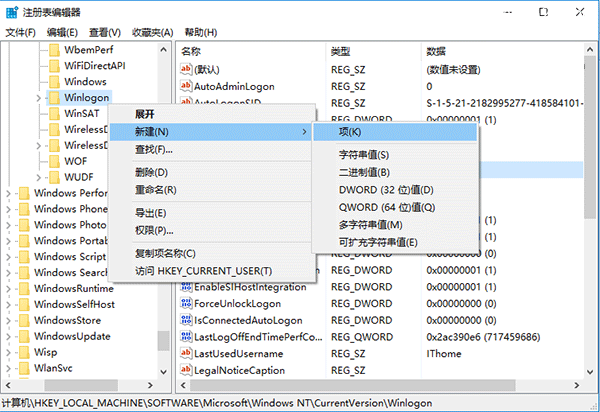Click the 类型 column header
Image resolution: width=600 pixels, height=412 pixels.
(373, 51)
